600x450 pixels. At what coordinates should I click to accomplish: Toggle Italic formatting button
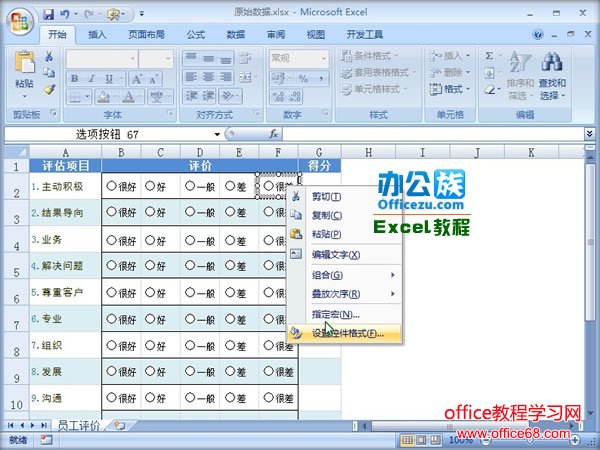coord(91,79)
